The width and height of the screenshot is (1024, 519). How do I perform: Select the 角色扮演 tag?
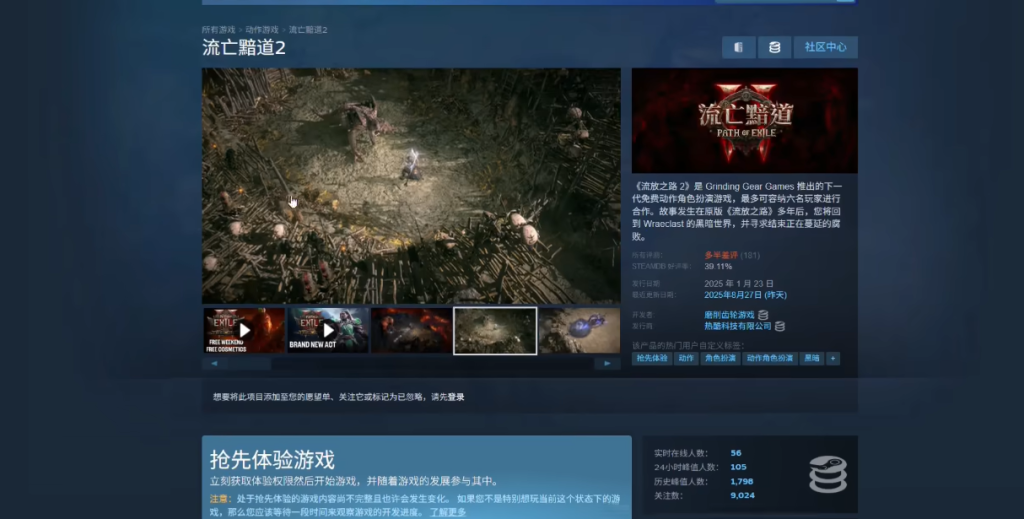[720, 358]
